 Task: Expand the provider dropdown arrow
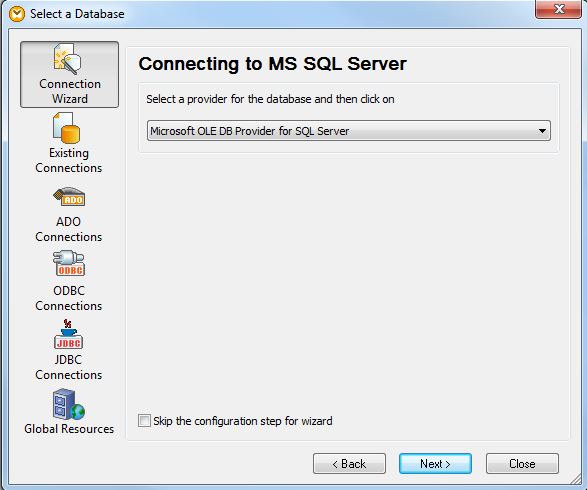coord(542,131)
